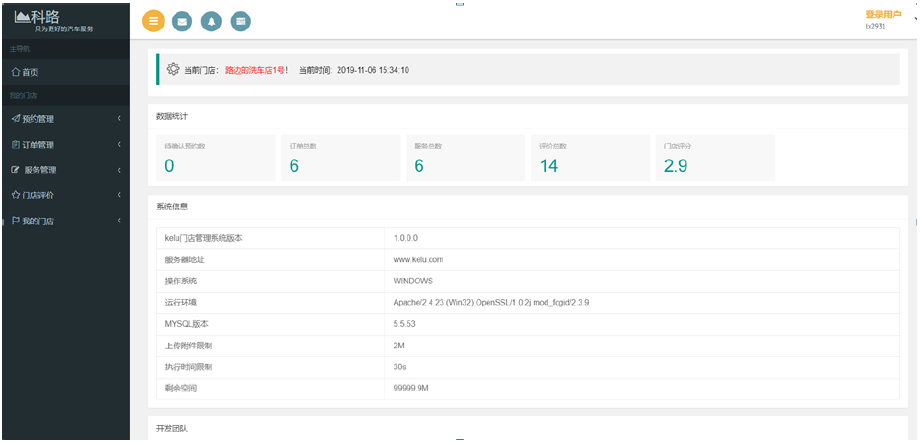Click the card icon in top toolbar
The width and height of the screenshot is (920, 443).
pyautogui.click(x=240, y=21)
